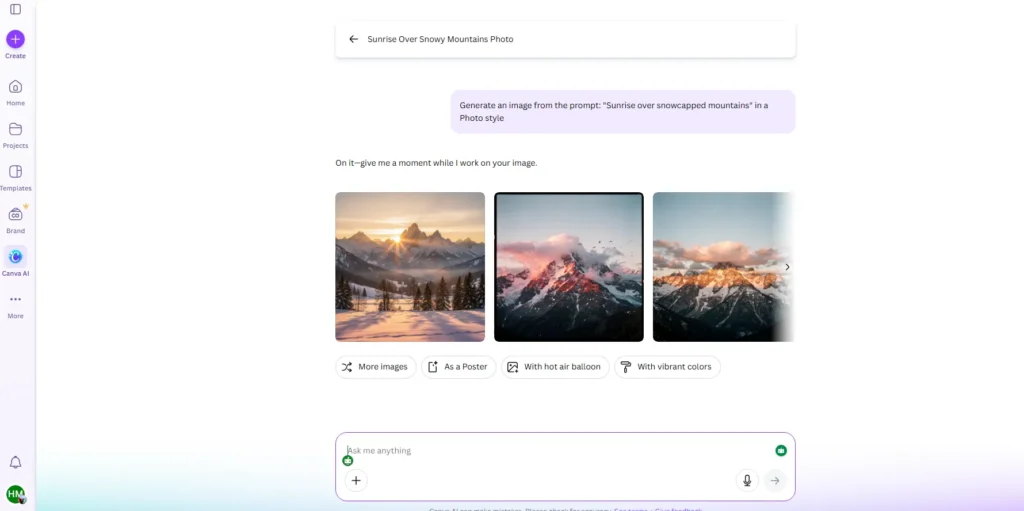
Task: Show next images with carousel chevron
Action: click(787, 267)
